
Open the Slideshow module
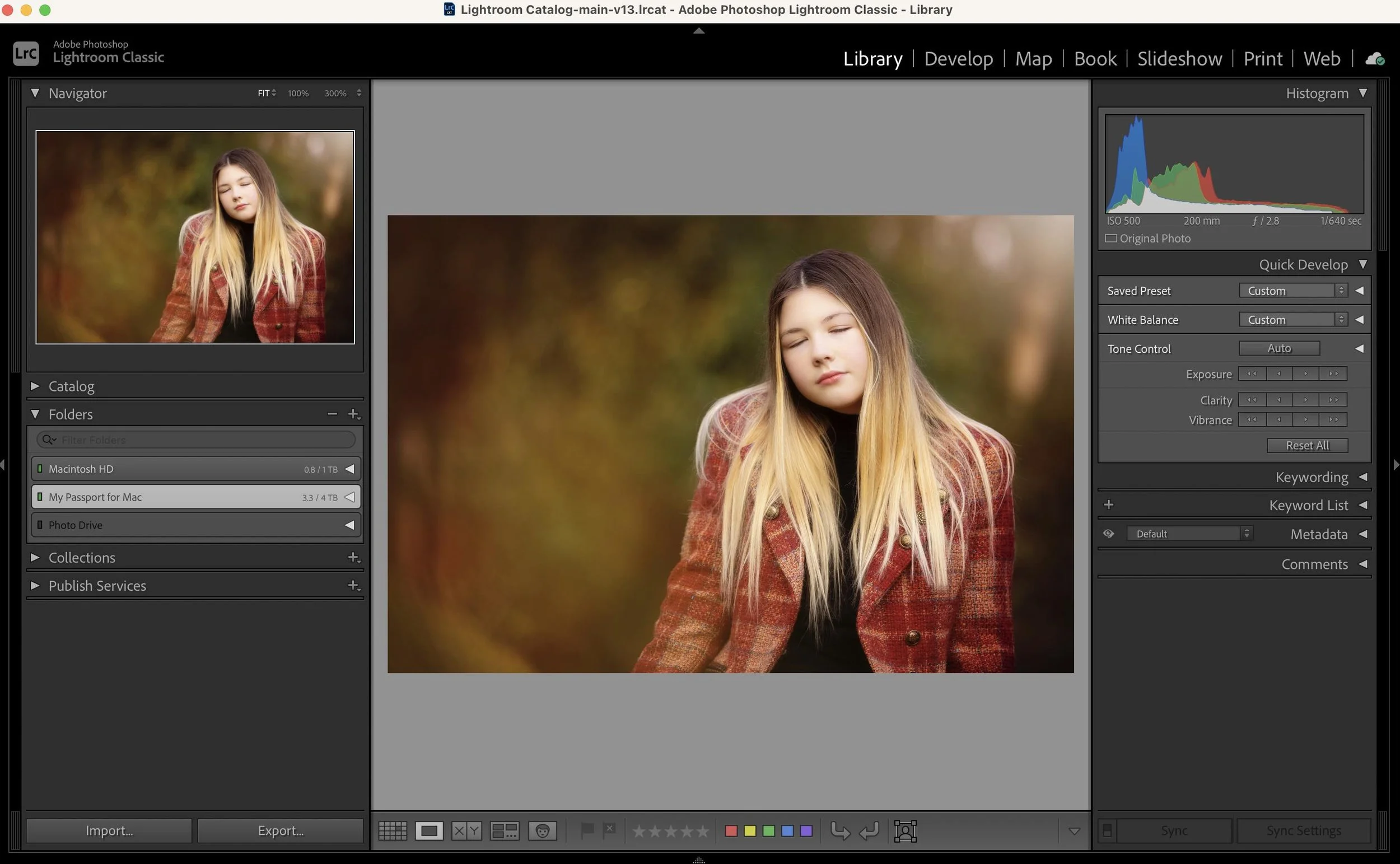coord(1179,59)
